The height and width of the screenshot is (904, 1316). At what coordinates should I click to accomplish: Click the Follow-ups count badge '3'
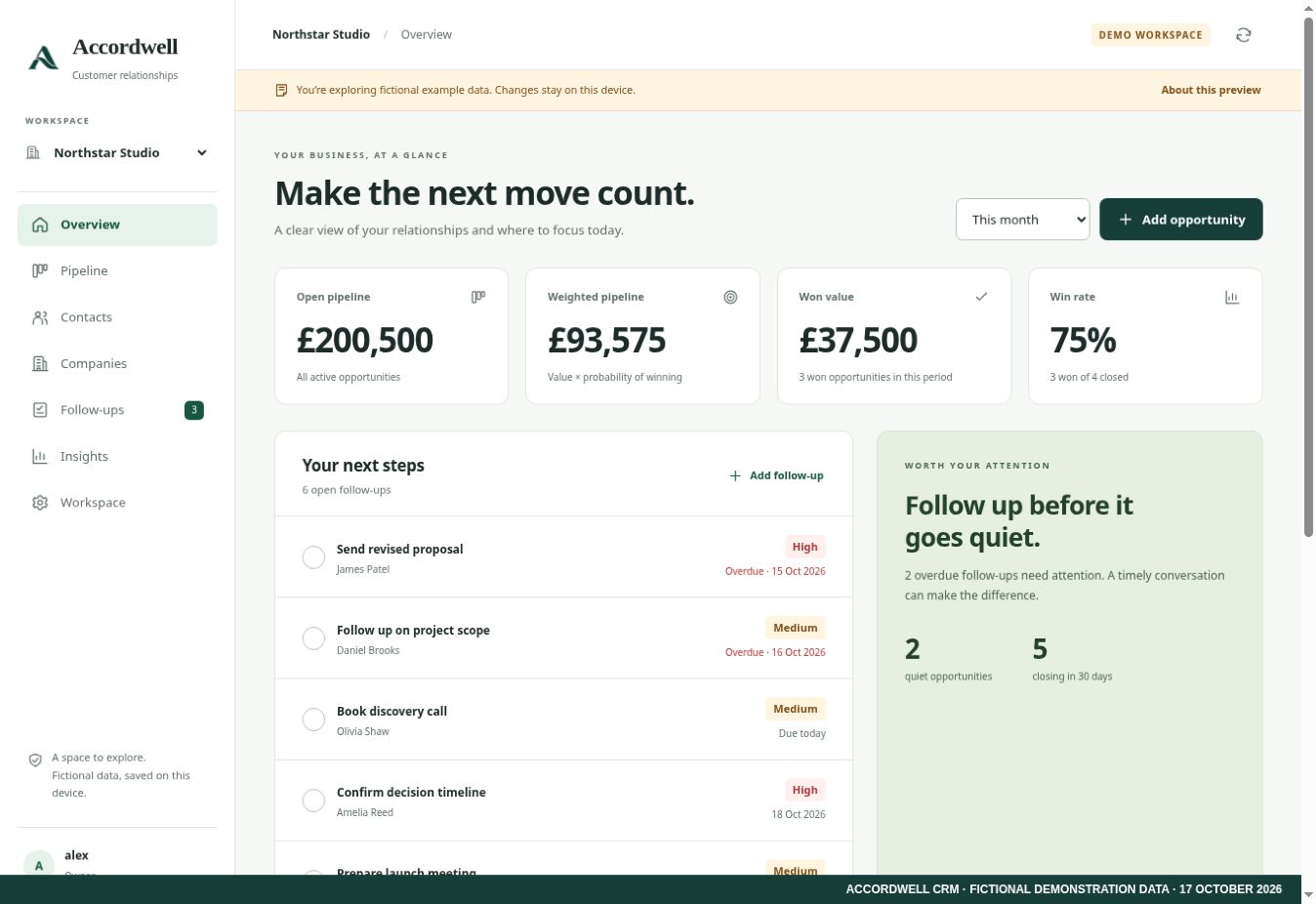(194, 410)
